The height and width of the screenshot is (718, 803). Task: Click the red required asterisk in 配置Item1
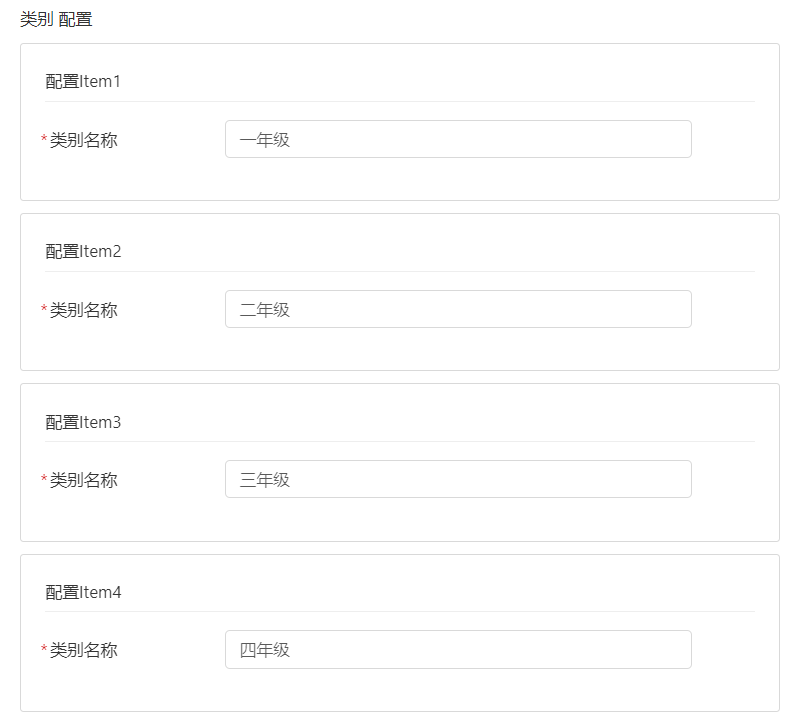point(44,141)
